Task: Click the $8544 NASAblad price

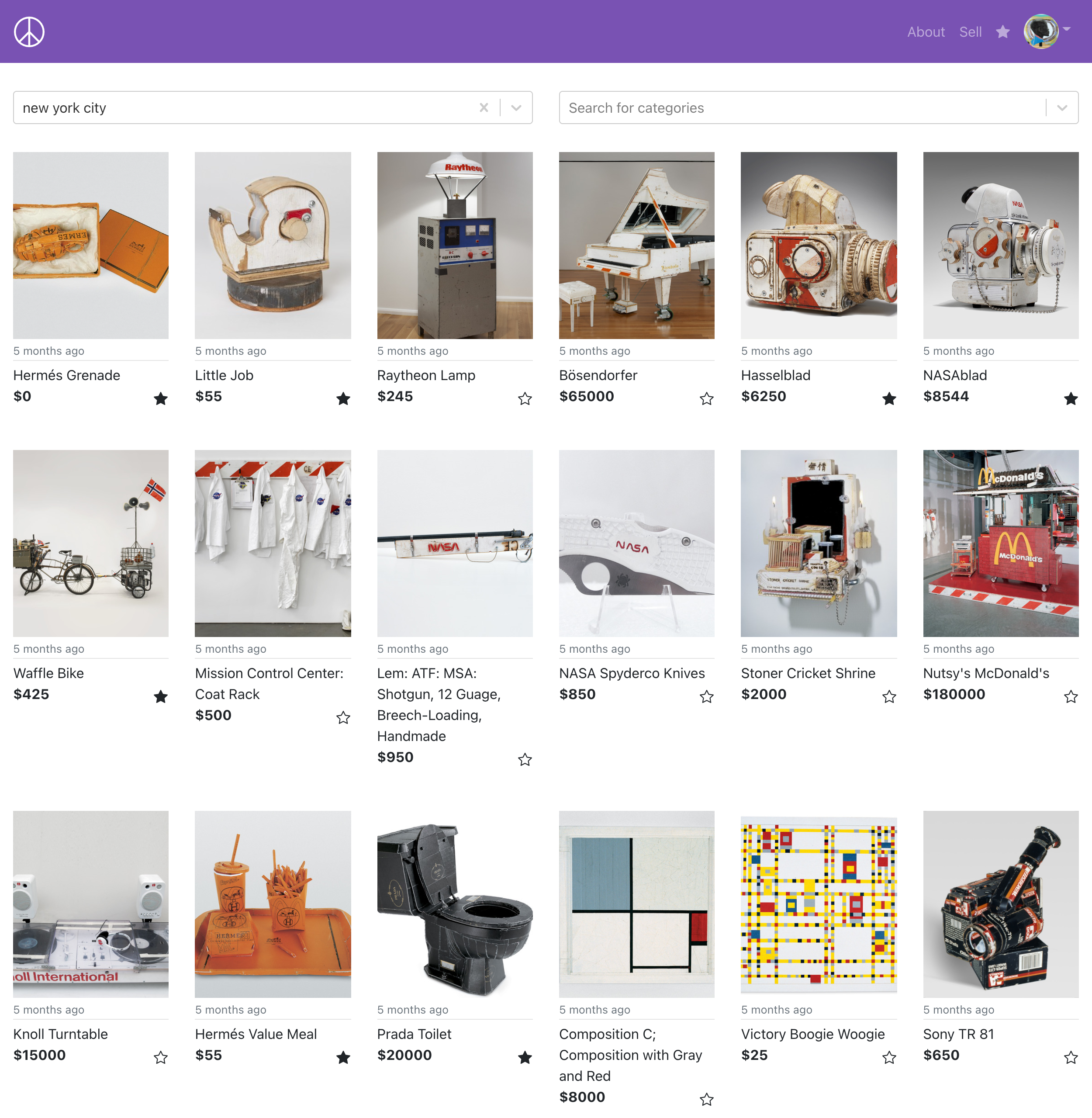Action: pyautogui.click(x=946, y=396)
